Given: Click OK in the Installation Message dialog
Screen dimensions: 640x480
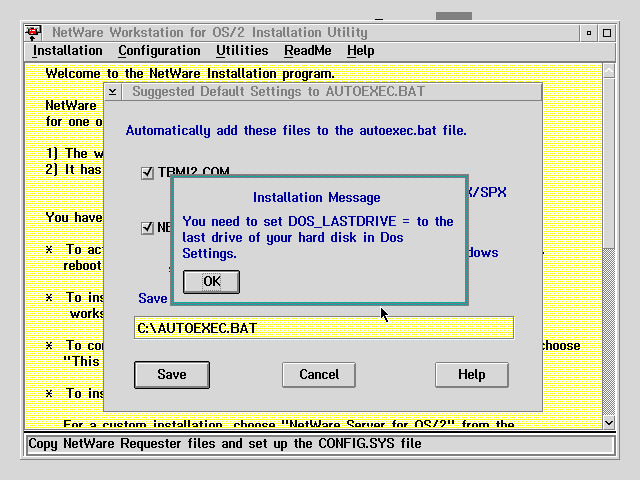Looking at the screenshot, I should (211, 282).
